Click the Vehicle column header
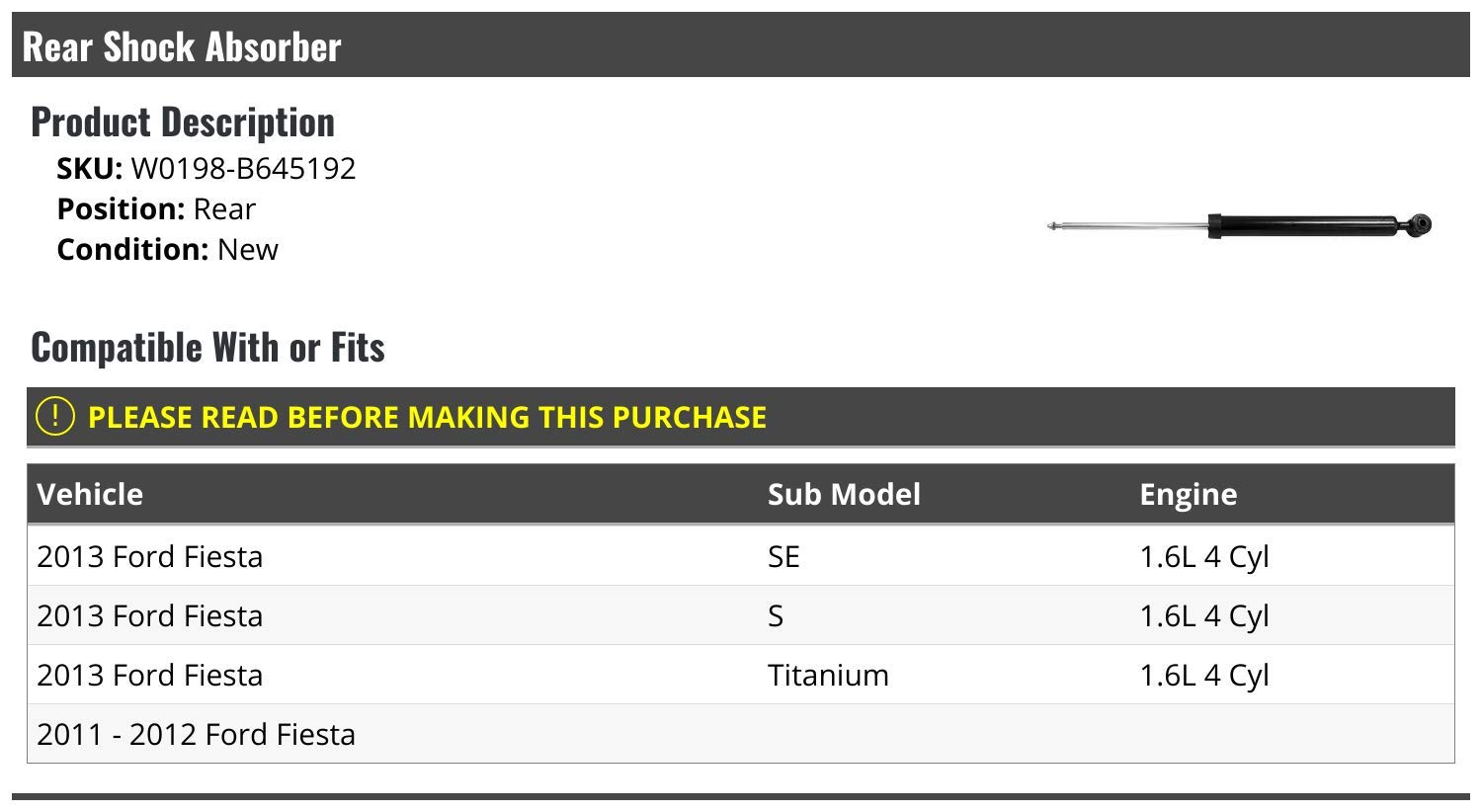 click(x=90, y=494)
